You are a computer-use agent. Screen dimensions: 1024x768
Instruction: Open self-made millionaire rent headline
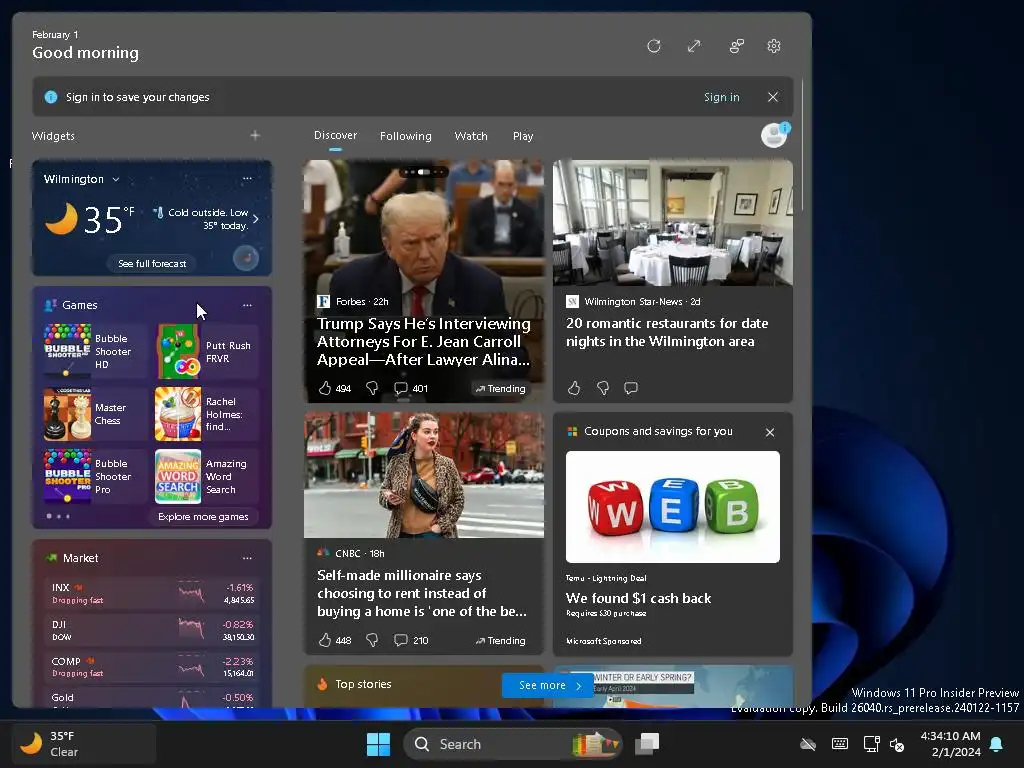422,594
